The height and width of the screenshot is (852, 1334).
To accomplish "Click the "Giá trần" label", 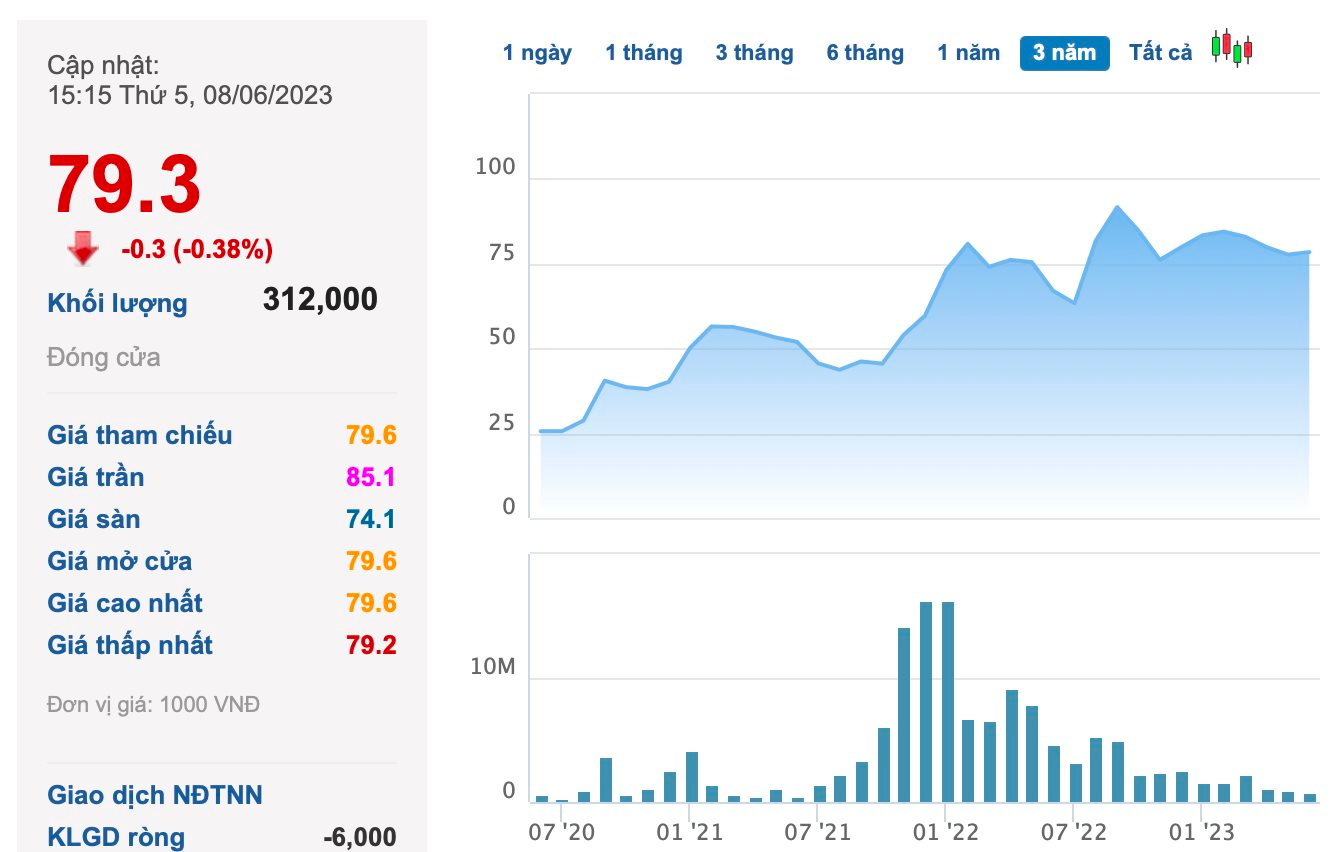I will click(x=96, y=477).
